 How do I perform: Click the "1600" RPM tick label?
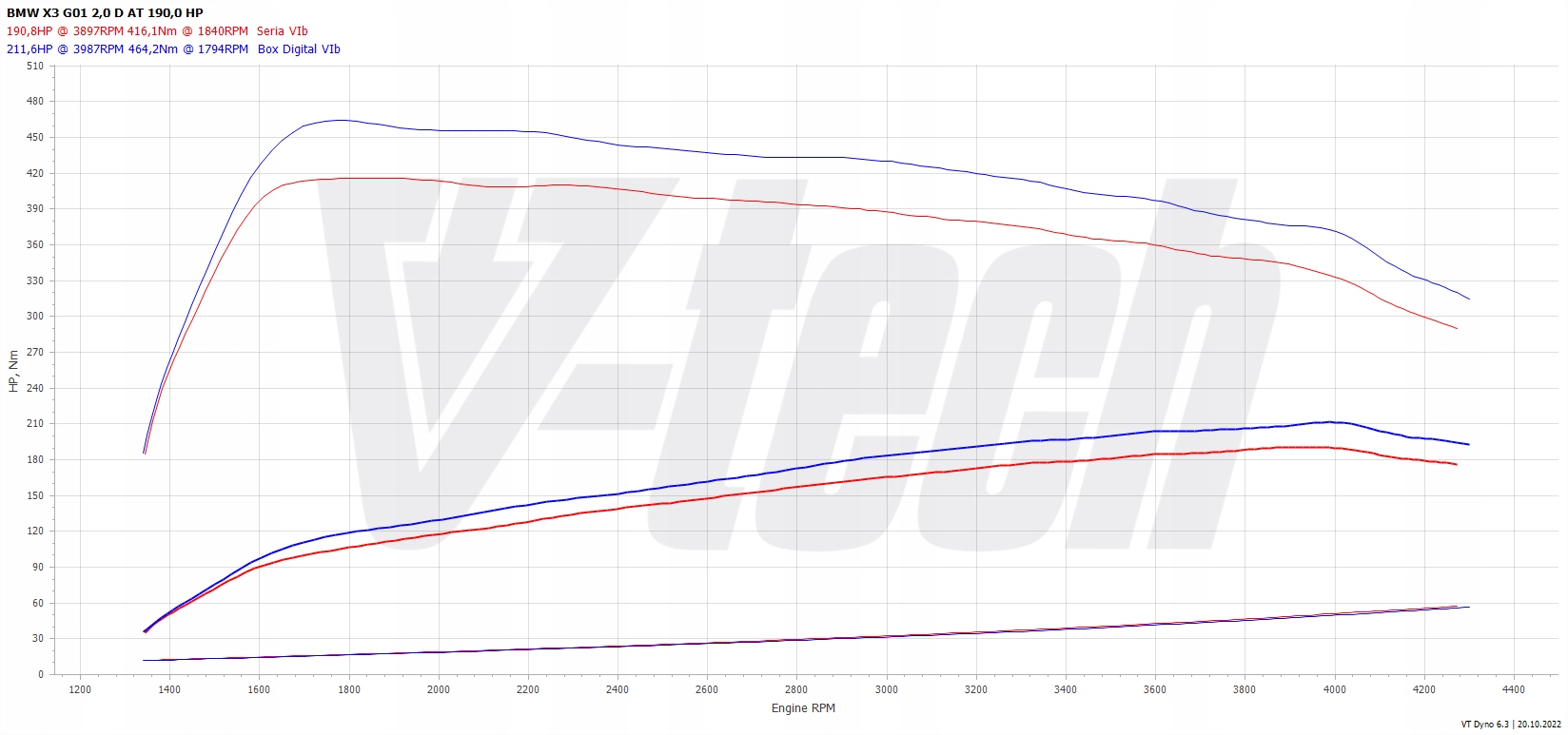click(x=259, y=689)
